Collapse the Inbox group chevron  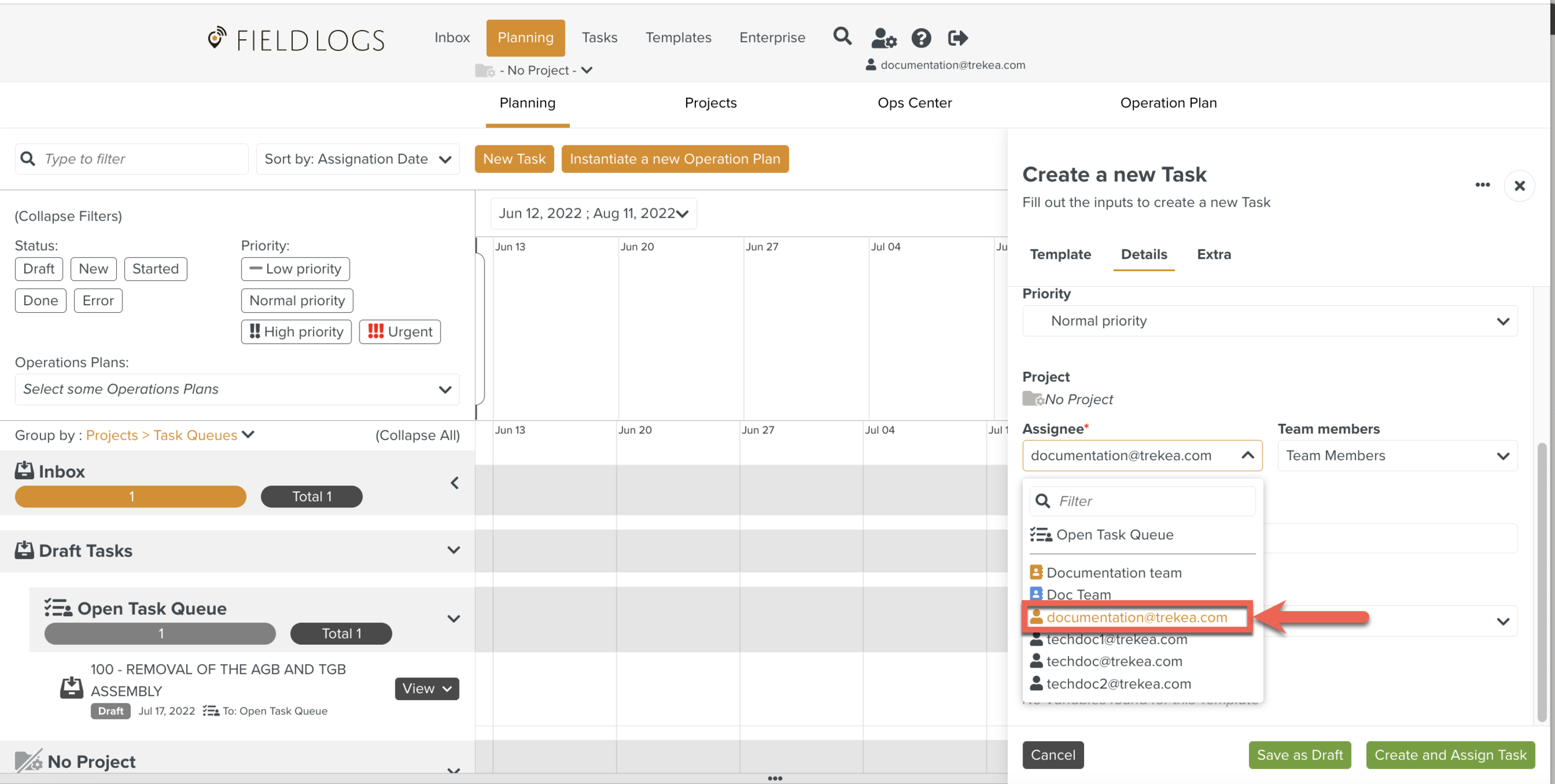pyautogui.click(x=455, y=482)
